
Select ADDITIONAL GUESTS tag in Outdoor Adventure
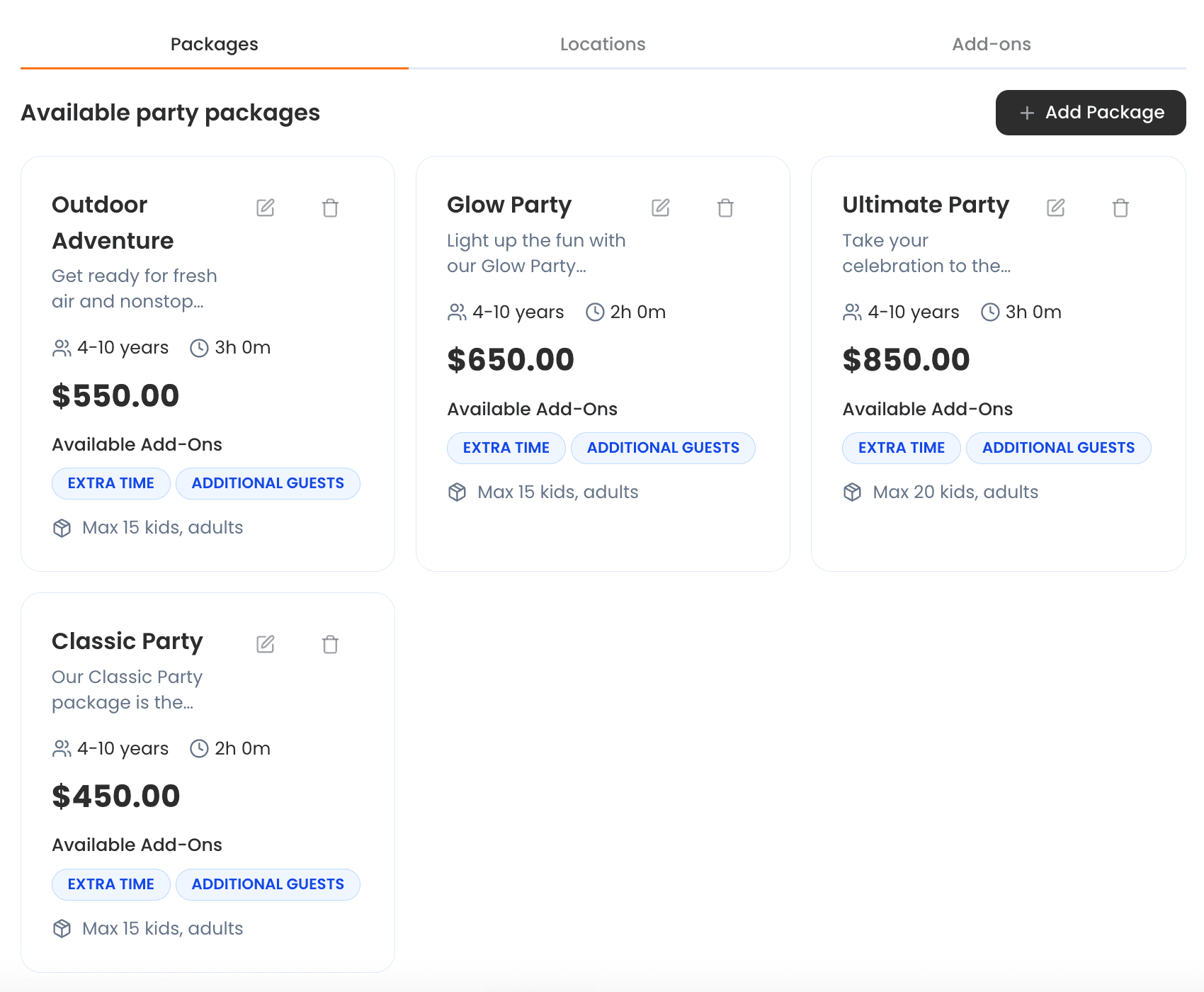point(268,483)
